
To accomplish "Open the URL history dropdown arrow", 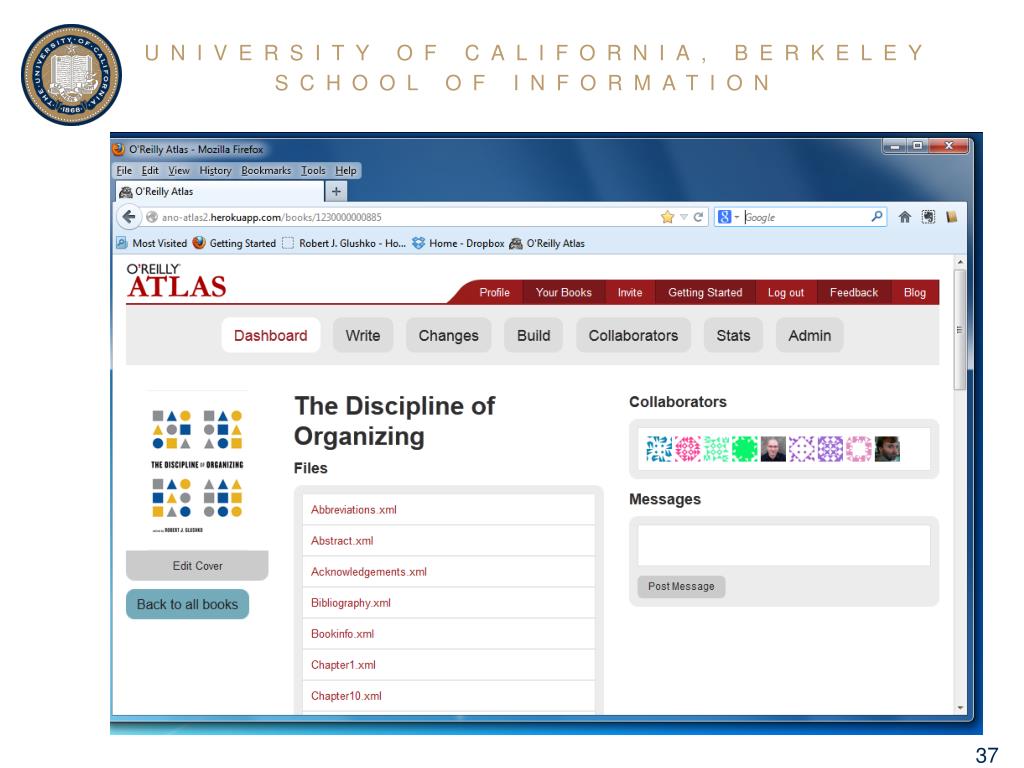I will [x=684, y=217].
